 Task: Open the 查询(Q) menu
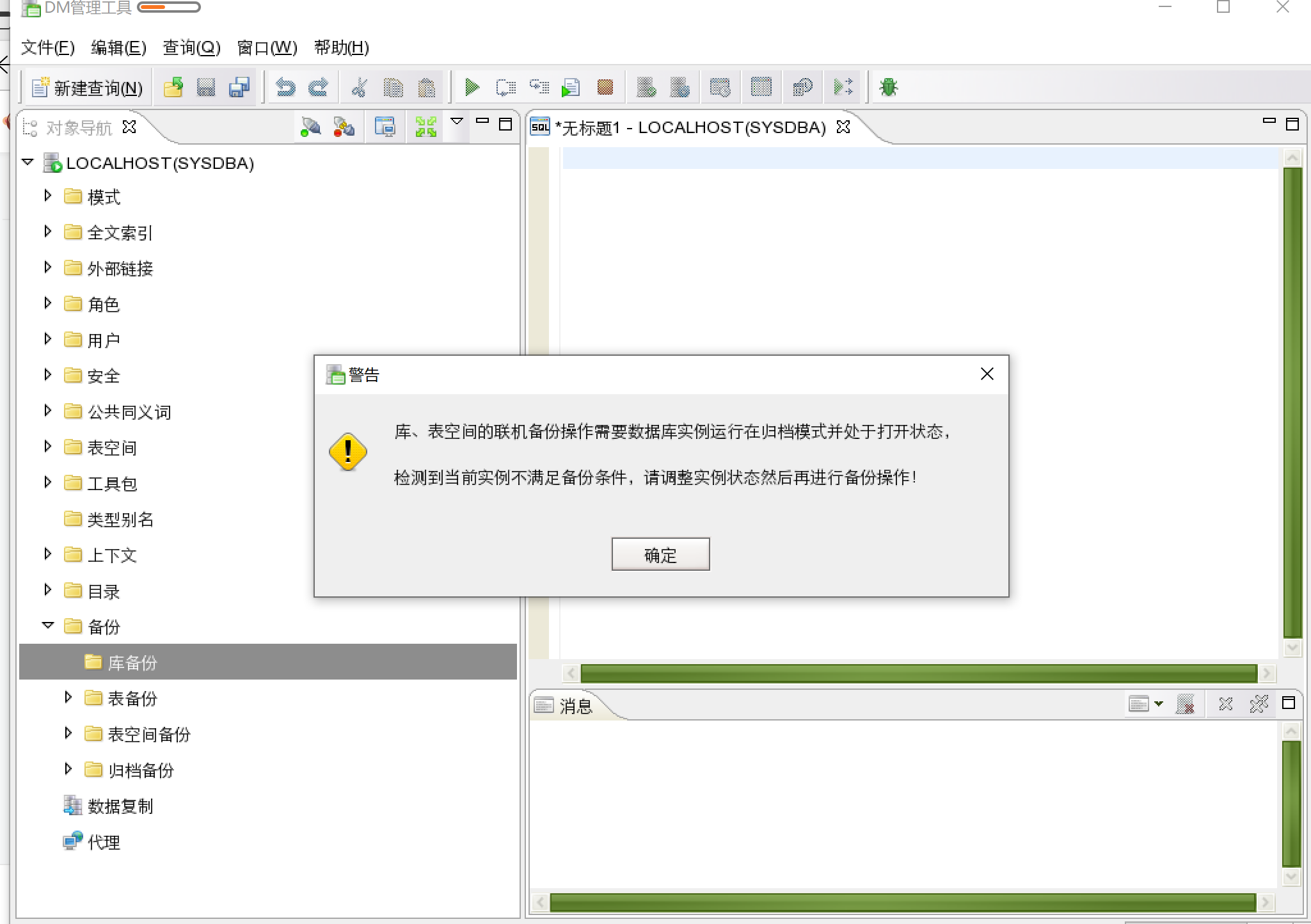(191, 47)
